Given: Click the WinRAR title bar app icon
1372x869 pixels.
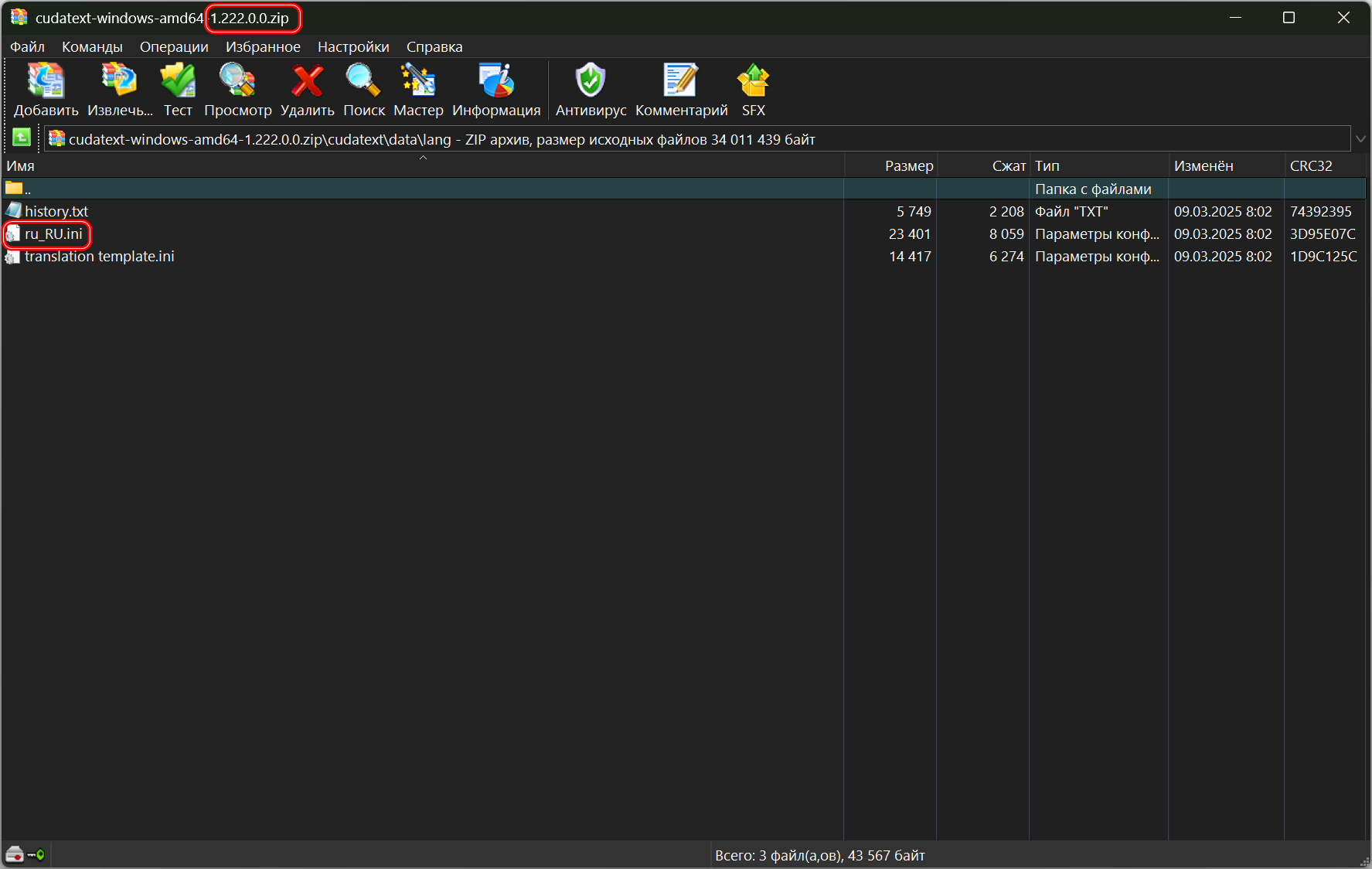Looking at the screenshot, I should (x=19, y=17).
